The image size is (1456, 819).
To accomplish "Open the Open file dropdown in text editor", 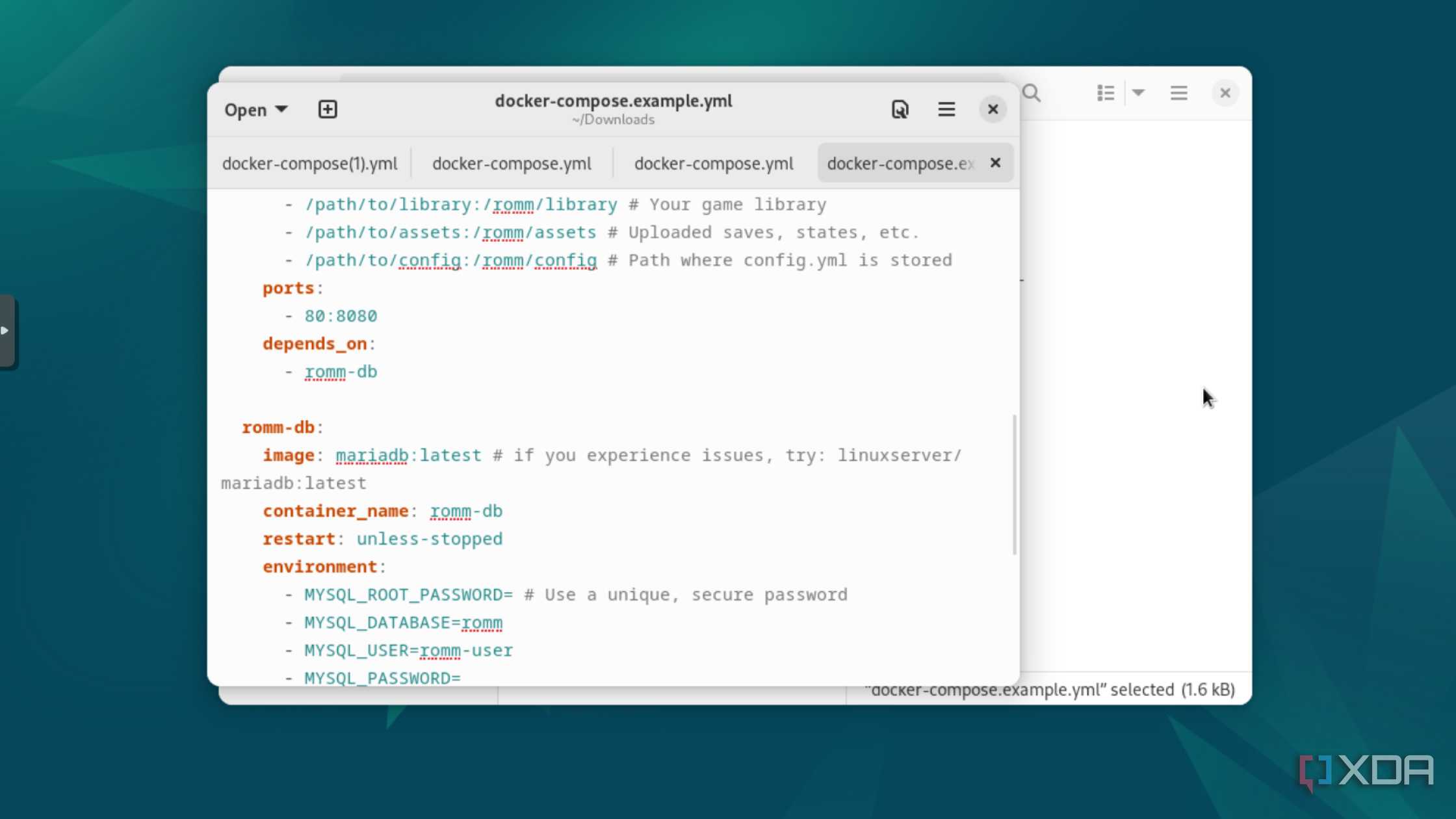I will (255, 109).
